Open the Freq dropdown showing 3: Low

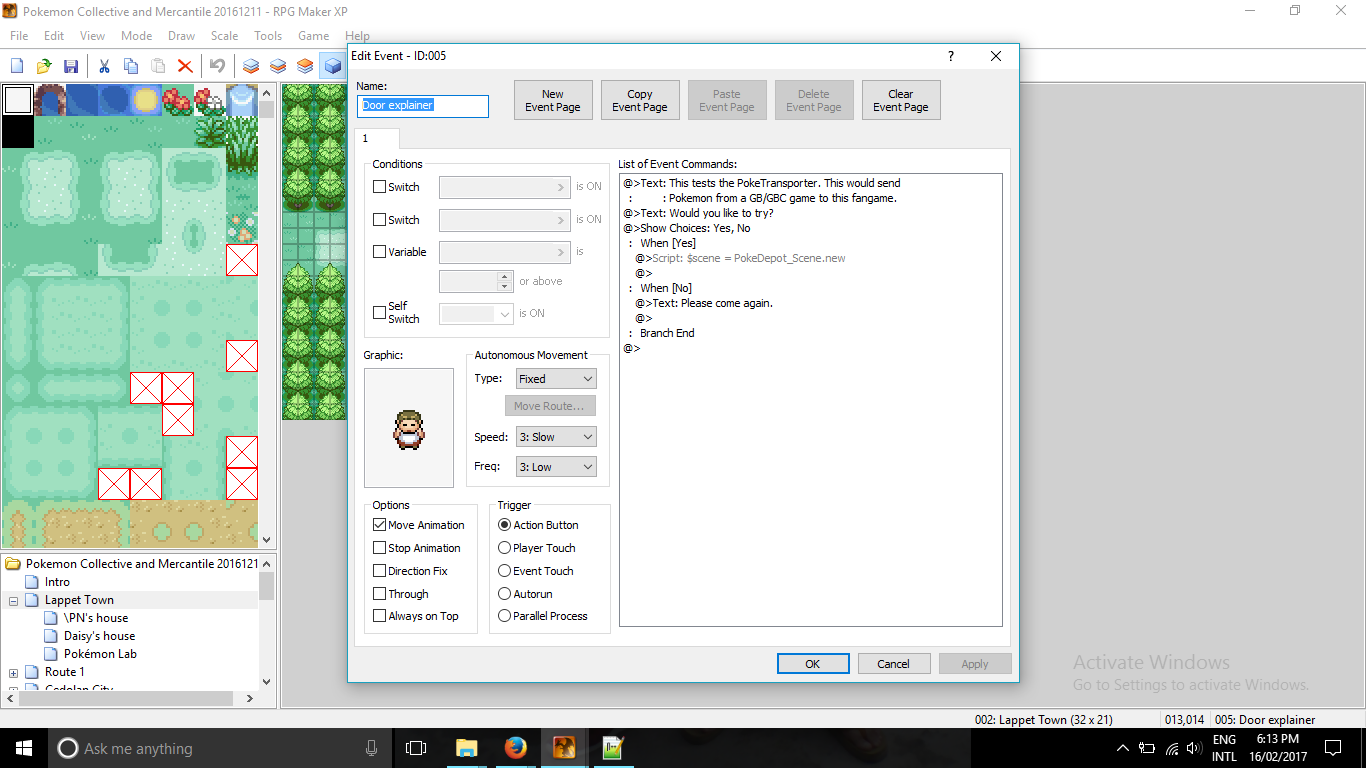click(x=556, y=467)
